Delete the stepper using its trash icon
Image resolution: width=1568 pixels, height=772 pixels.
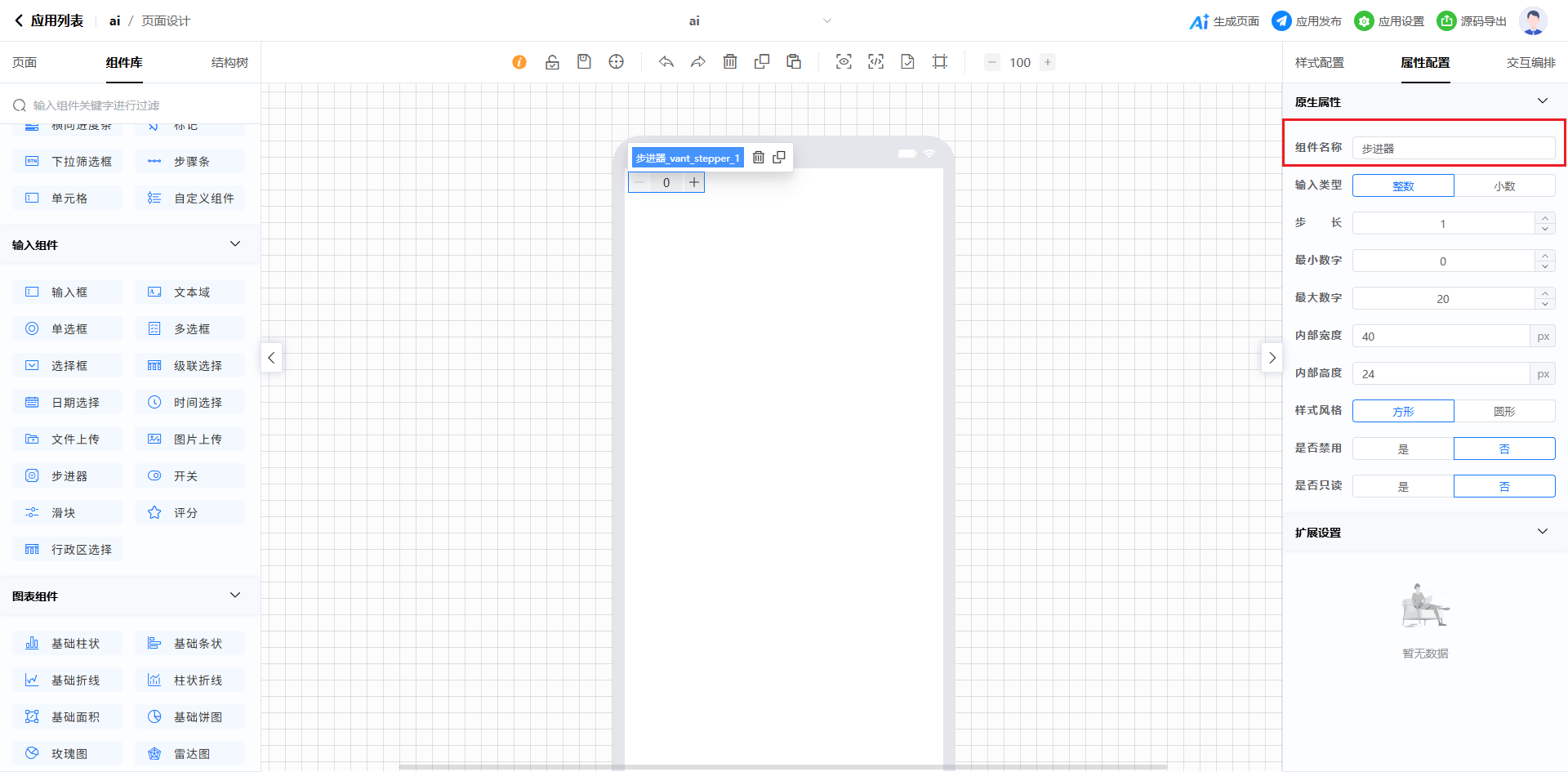[759, 158]
